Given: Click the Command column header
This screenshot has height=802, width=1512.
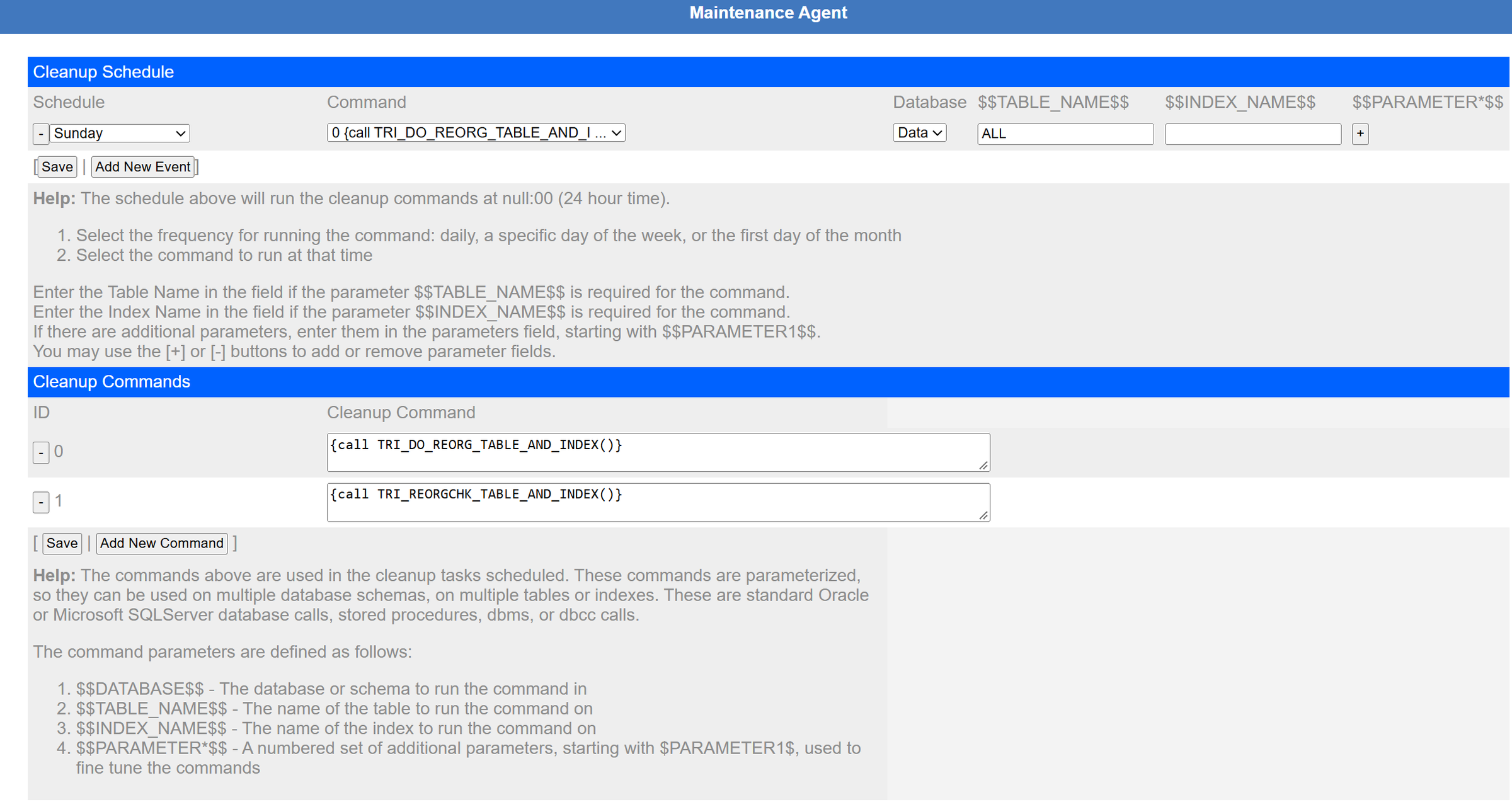Looking at the screenshot, I should (x=366, y=102).
